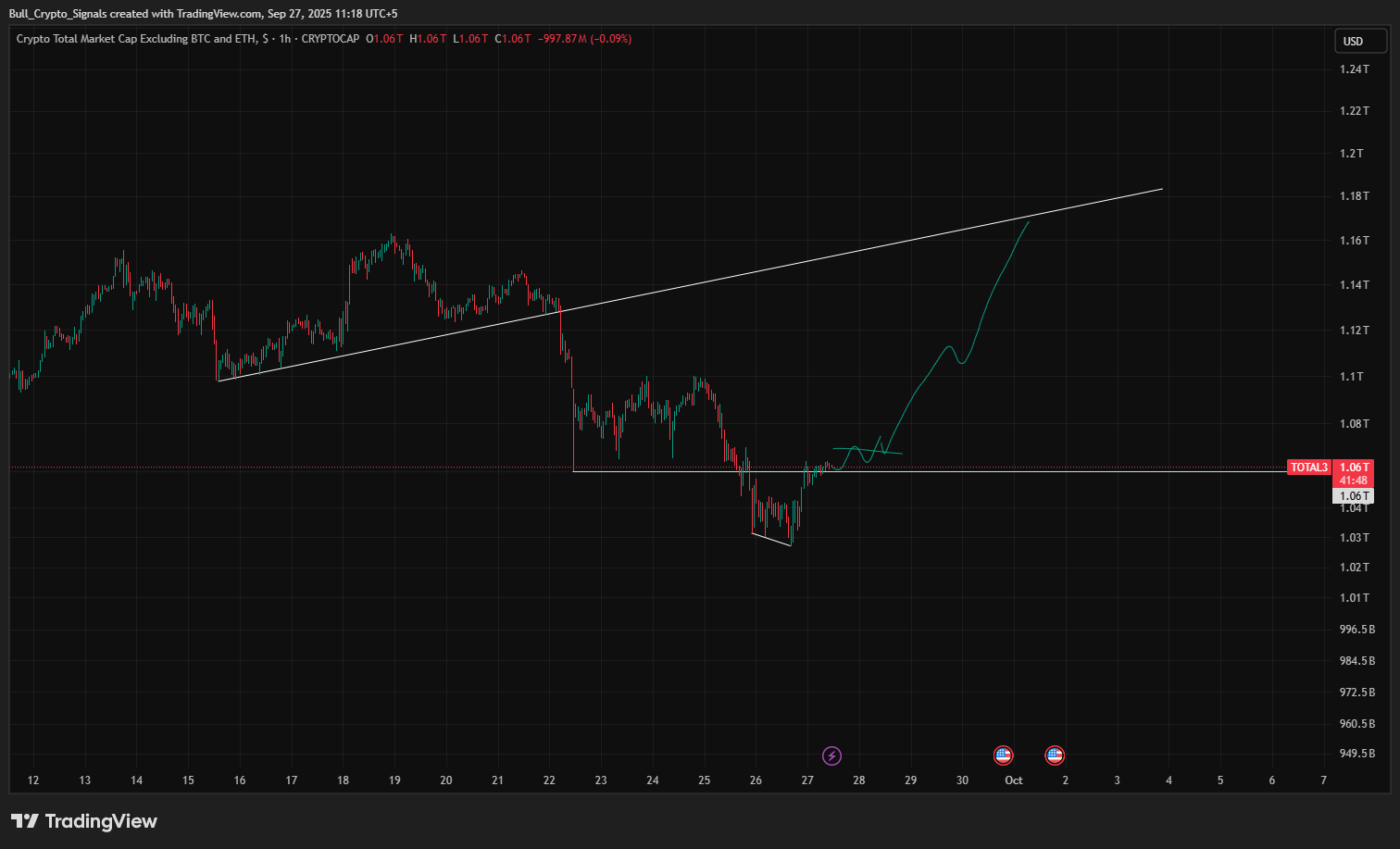This screenshot has width=1400, height=849.
Task: Click the Oct label on time axis
Action: coord(1014,780)
